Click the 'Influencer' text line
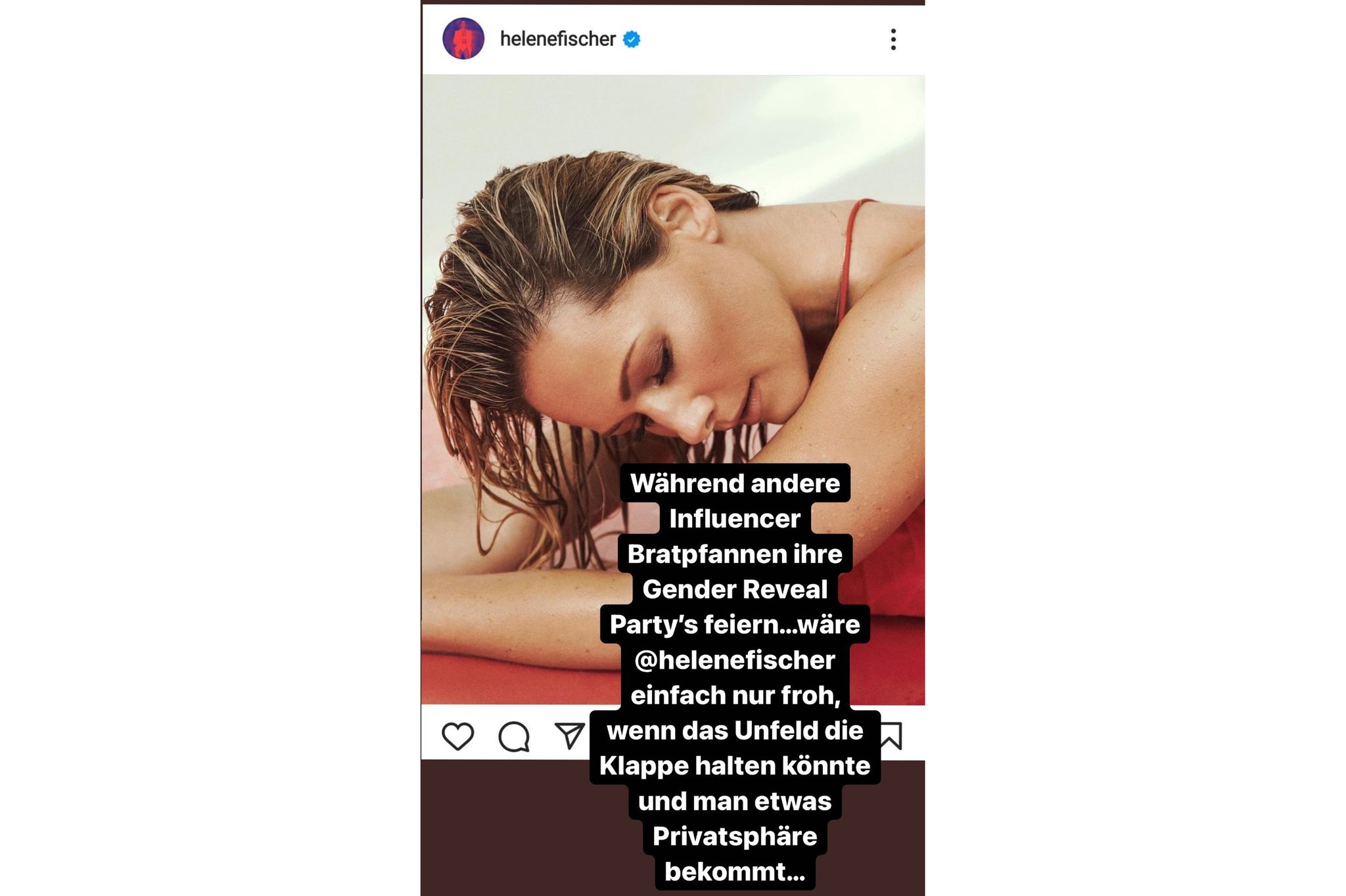The width and height of the screenshot is (1346, 896). [735, 518]
